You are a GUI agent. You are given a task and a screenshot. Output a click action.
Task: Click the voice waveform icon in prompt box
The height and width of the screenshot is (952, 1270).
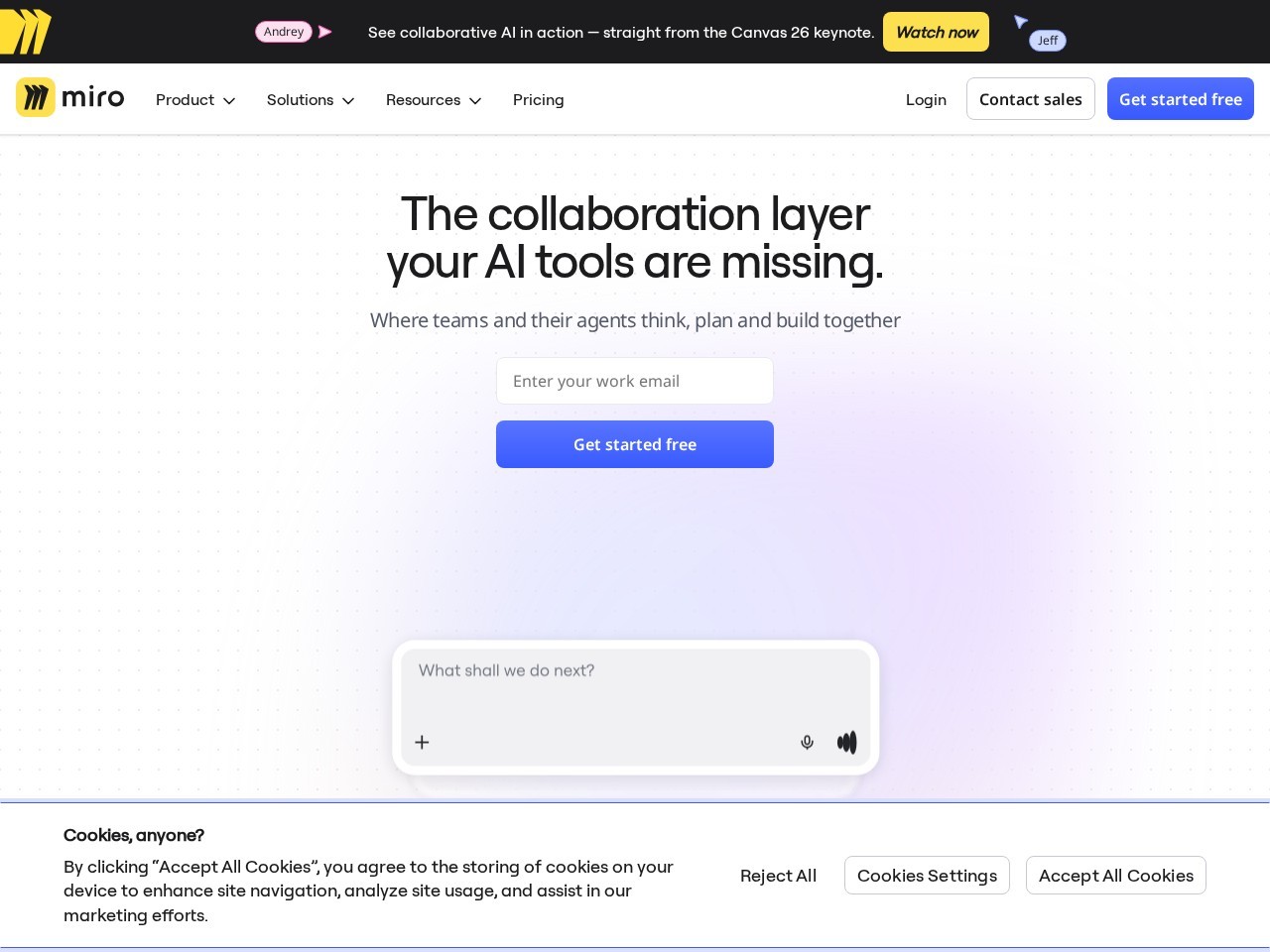pos(846,742)
